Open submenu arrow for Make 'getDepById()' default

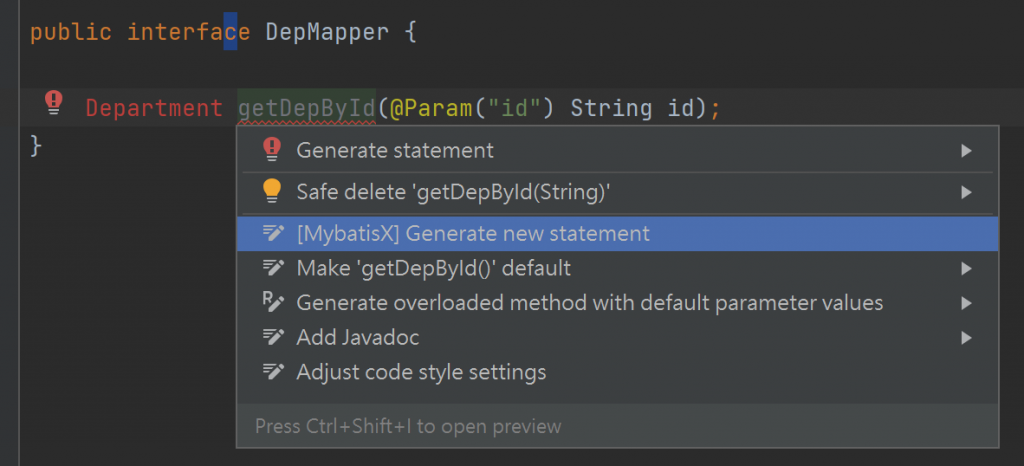(x=966, y=268)
